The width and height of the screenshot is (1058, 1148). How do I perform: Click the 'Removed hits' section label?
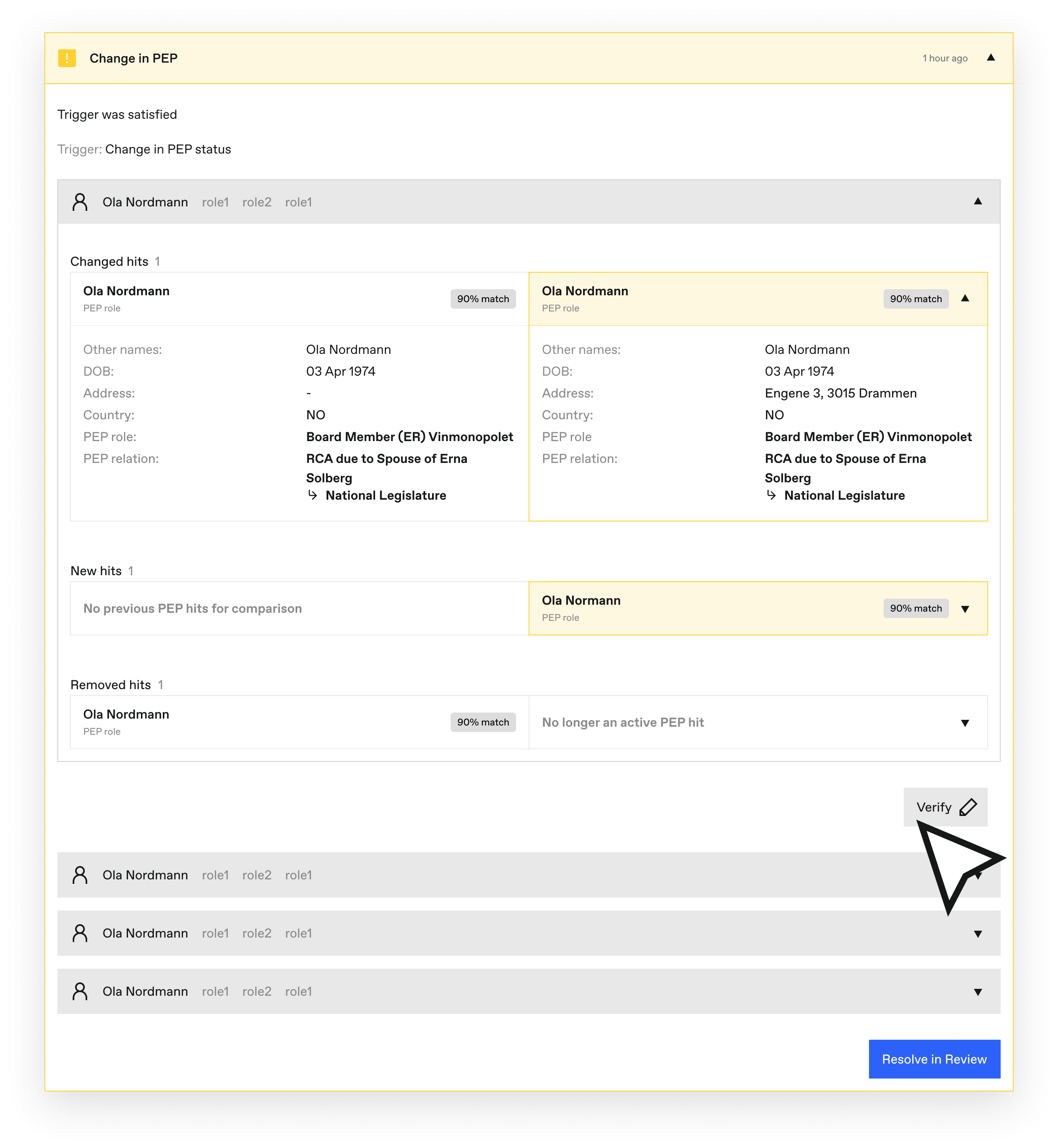coord(110,685)
